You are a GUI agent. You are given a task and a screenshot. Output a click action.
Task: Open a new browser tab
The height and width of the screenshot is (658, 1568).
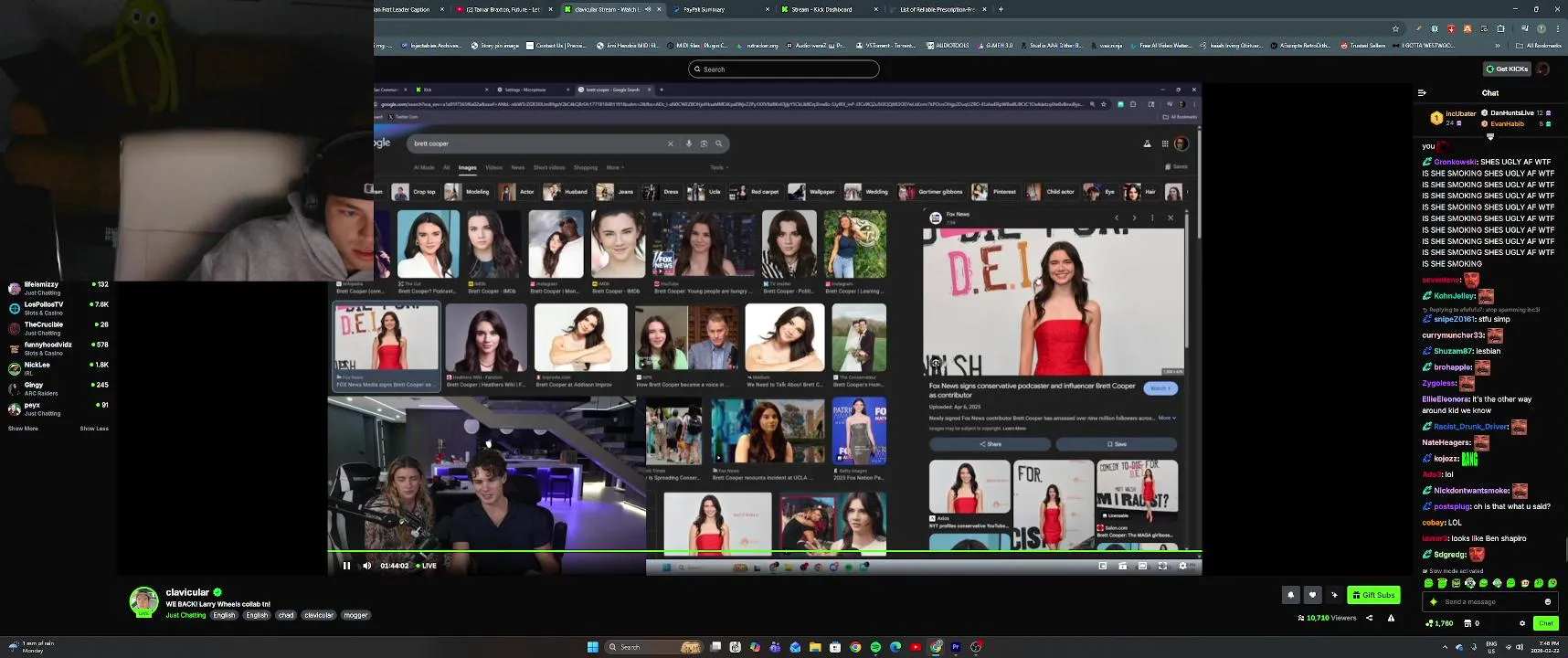[1001, 9]
